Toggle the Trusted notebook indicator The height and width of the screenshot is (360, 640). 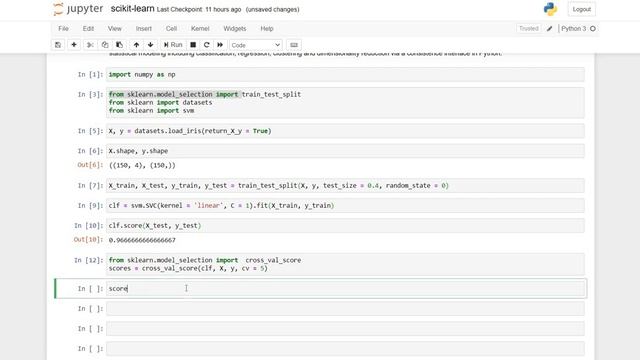[529, 29]
